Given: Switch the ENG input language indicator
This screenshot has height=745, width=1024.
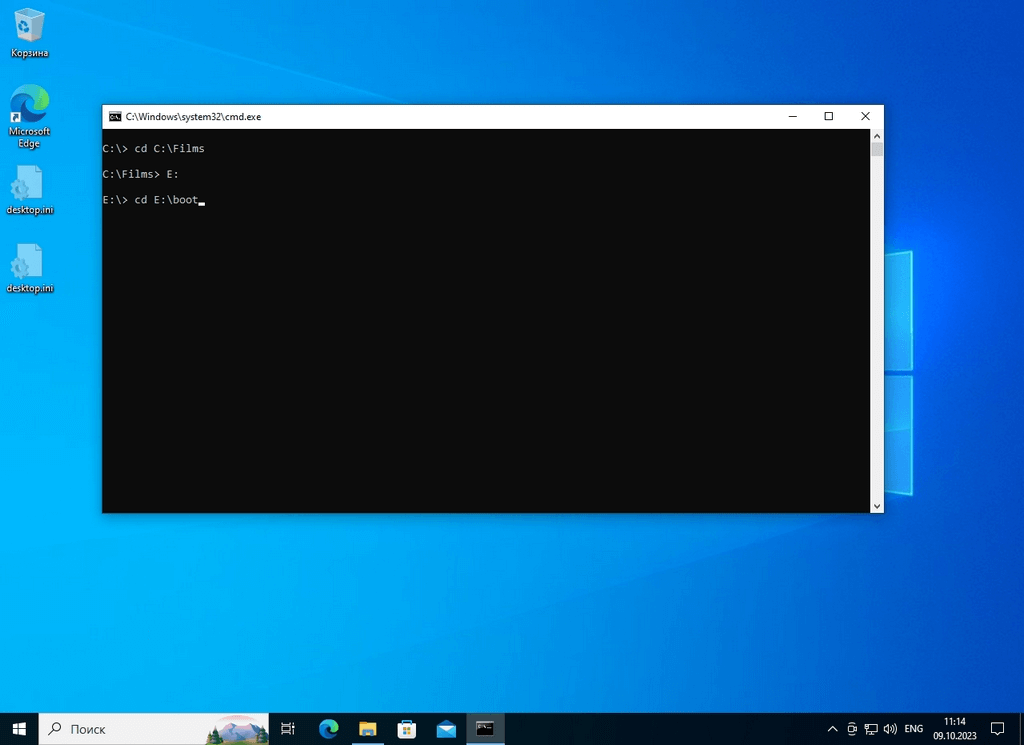Looking at the screenshot, I should pos(914,729).
